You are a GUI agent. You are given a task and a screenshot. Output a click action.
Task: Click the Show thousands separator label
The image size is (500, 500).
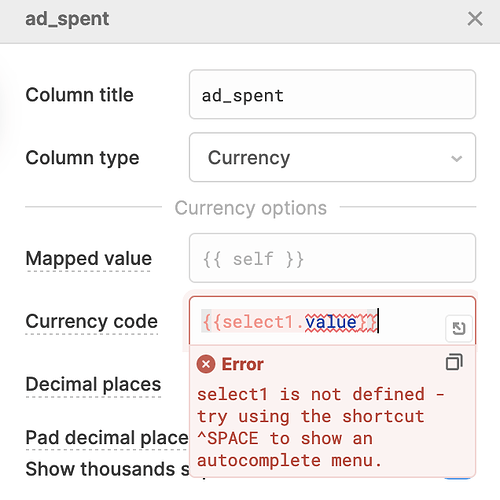(x=108, y=469)
